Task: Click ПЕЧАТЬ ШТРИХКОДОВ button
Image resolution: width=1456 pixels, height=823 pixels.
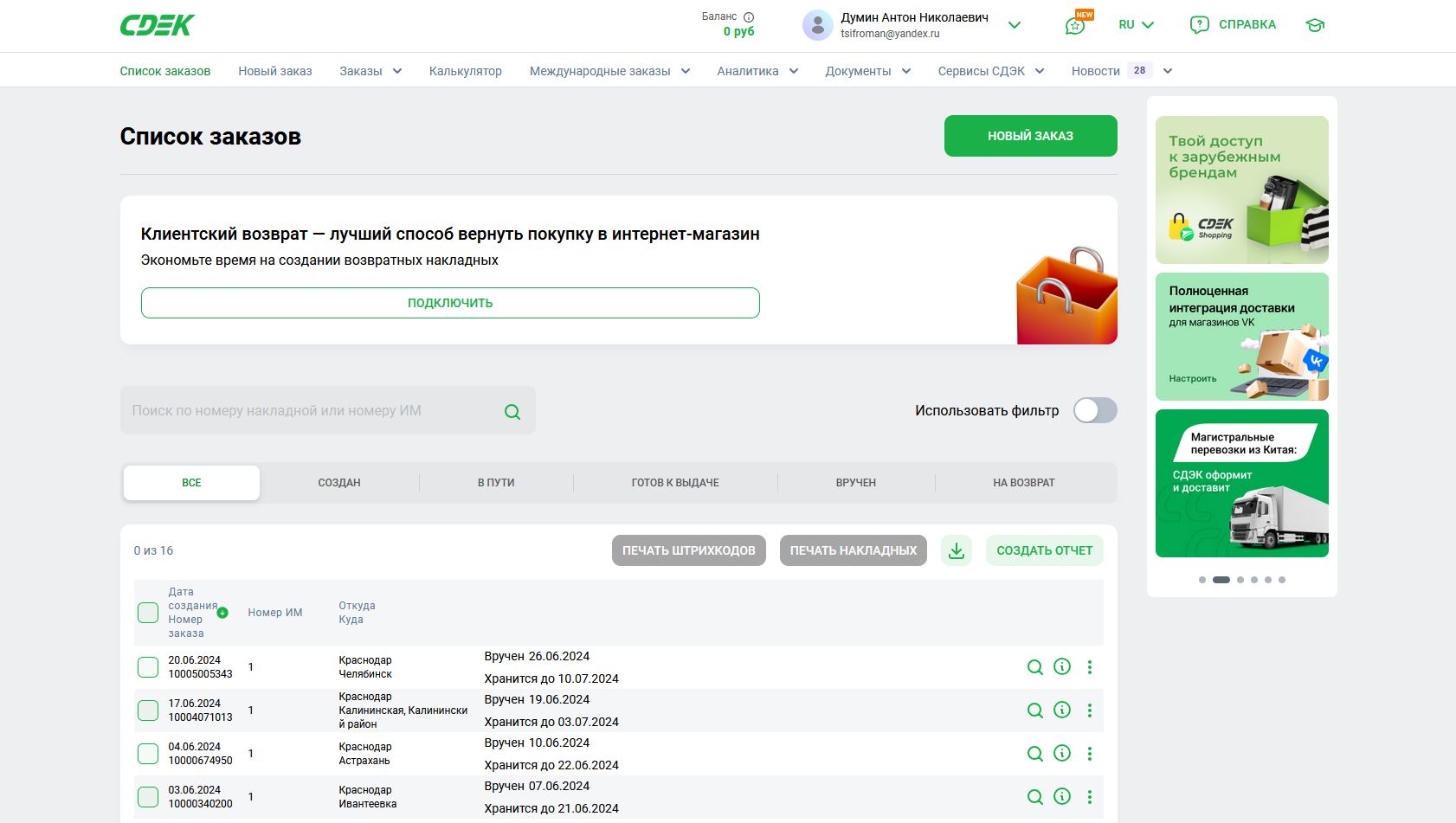Action: coord(689,550)
